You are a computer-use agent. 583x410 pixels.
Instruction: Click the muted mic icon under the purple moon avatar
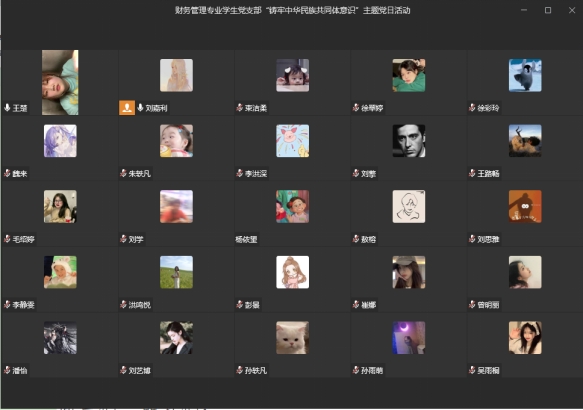(x=356, y=370)
